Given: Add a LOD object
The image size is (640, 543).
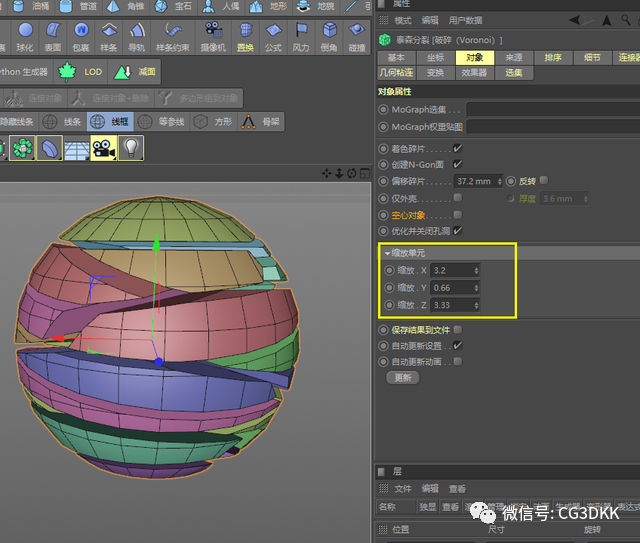Looking at the screenshot, I should click(x=81, y=72).
